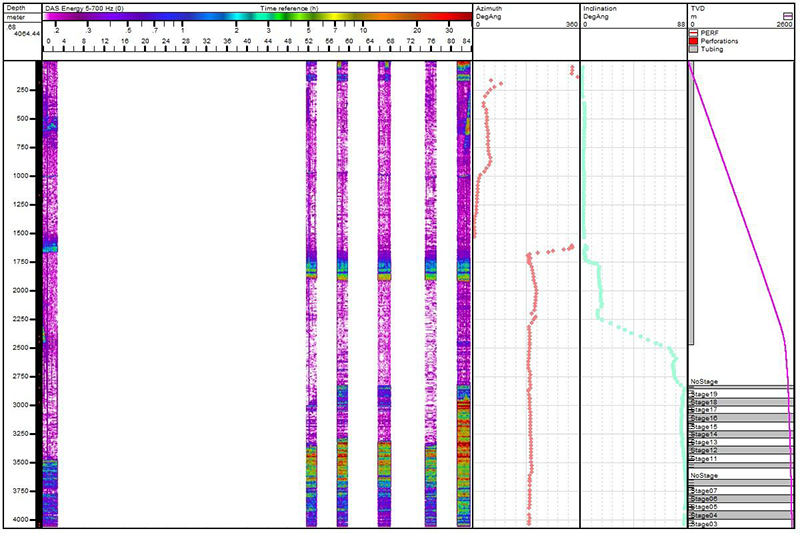800x533 pixels.
Task: Select the DAS Energy 5-700 Hz title
Action: tap(84, 9)
